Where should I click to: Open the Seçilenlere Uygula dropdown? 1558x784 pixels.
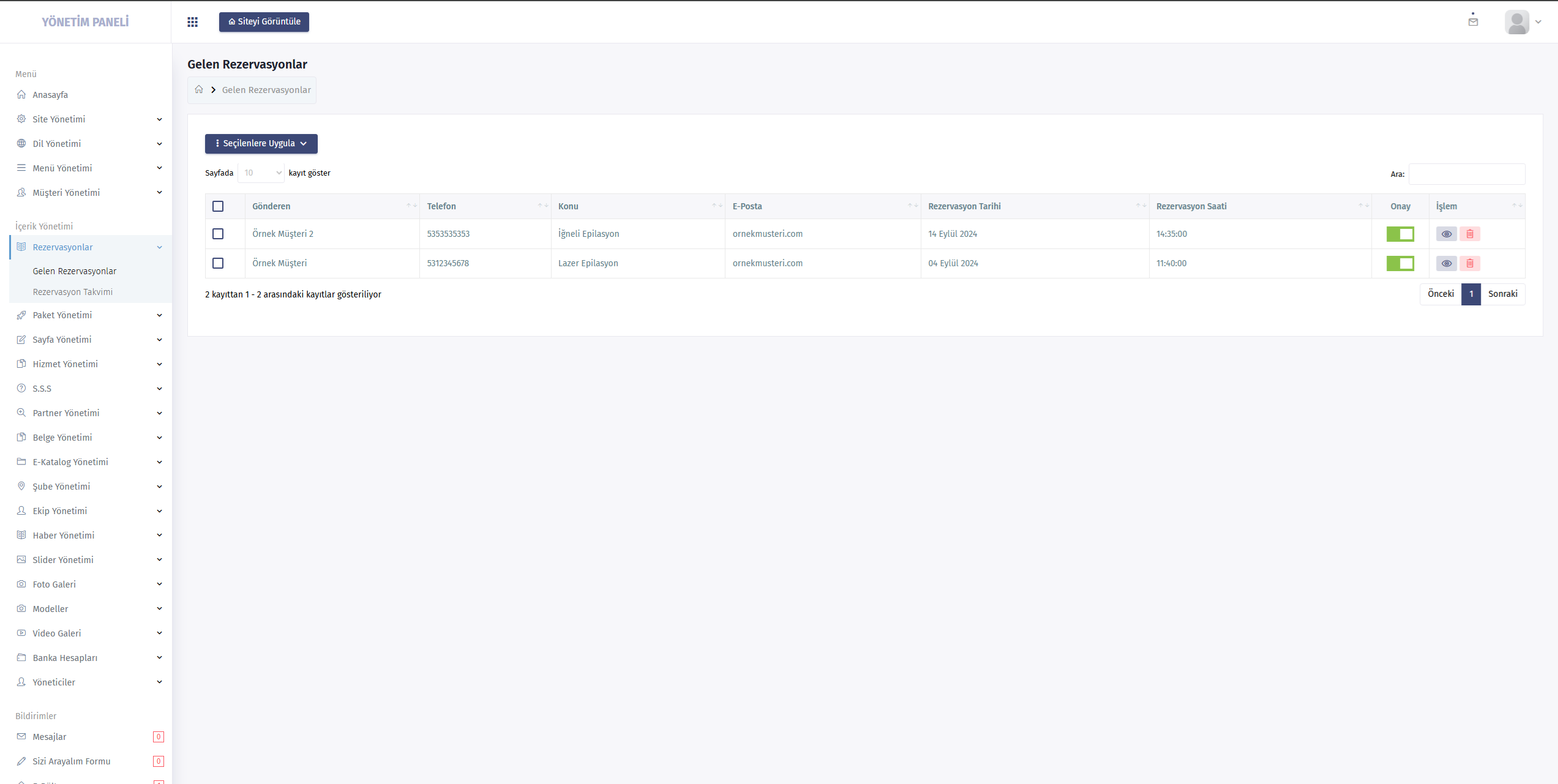pos(261,143)
